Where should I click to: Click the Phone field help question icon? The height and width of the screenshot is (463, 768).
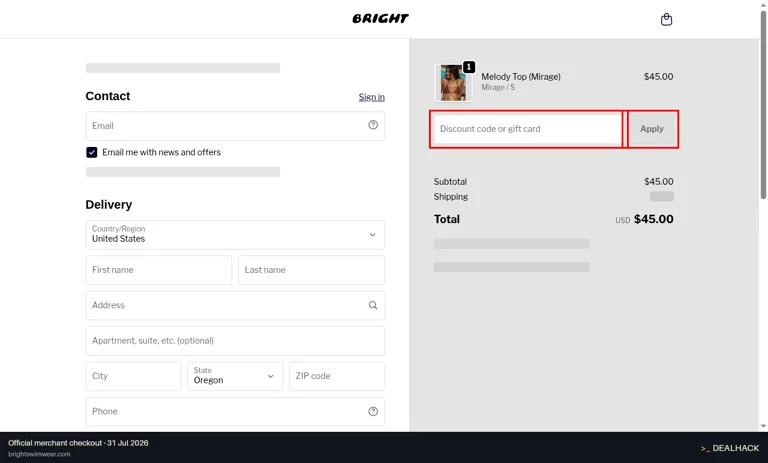pyautogui.click(x=373, y=411)
